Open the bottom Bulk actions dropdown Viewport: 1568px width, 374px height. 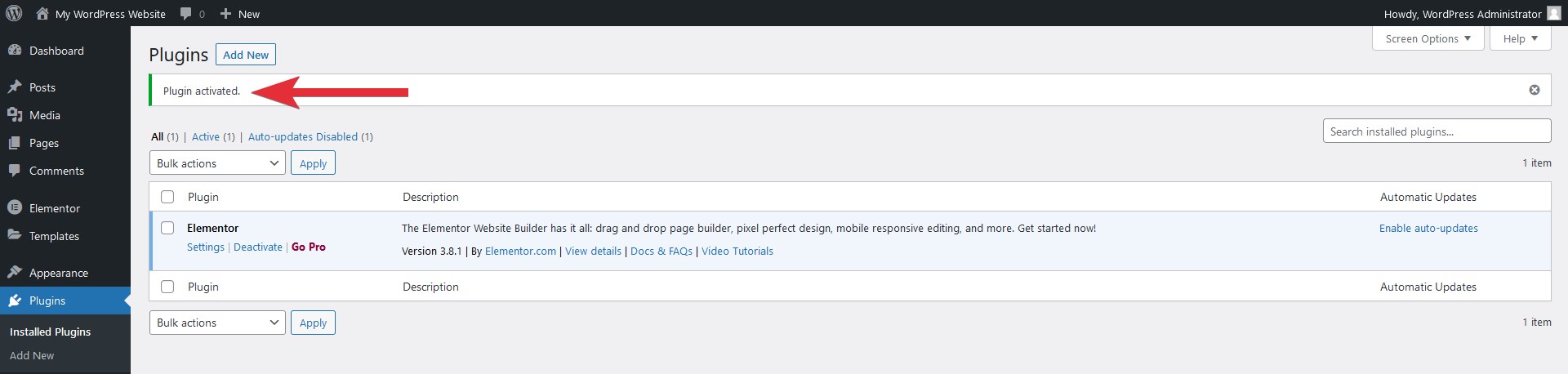coord(217,323)
